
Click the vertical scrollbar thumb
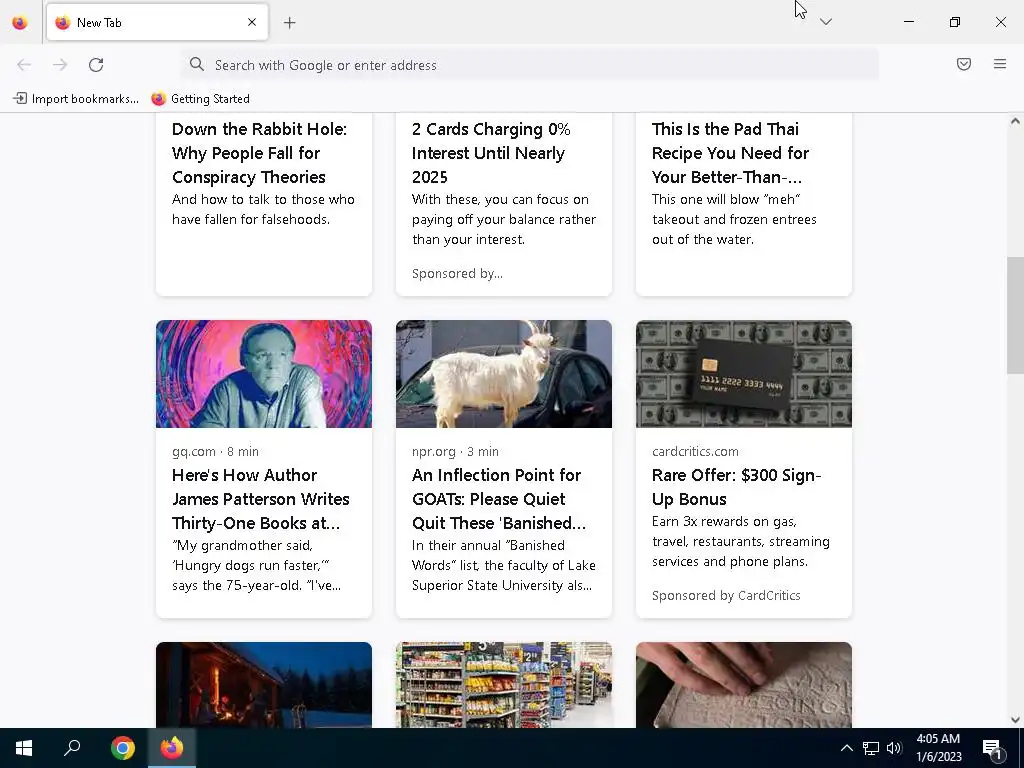(x=1015, y=315)
